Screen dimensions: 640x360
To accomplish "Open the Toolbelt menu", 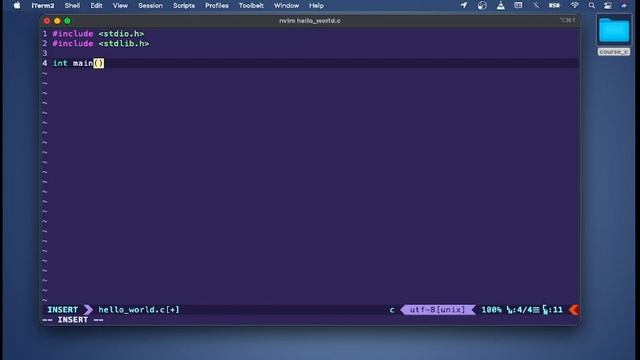I will 251,6.
